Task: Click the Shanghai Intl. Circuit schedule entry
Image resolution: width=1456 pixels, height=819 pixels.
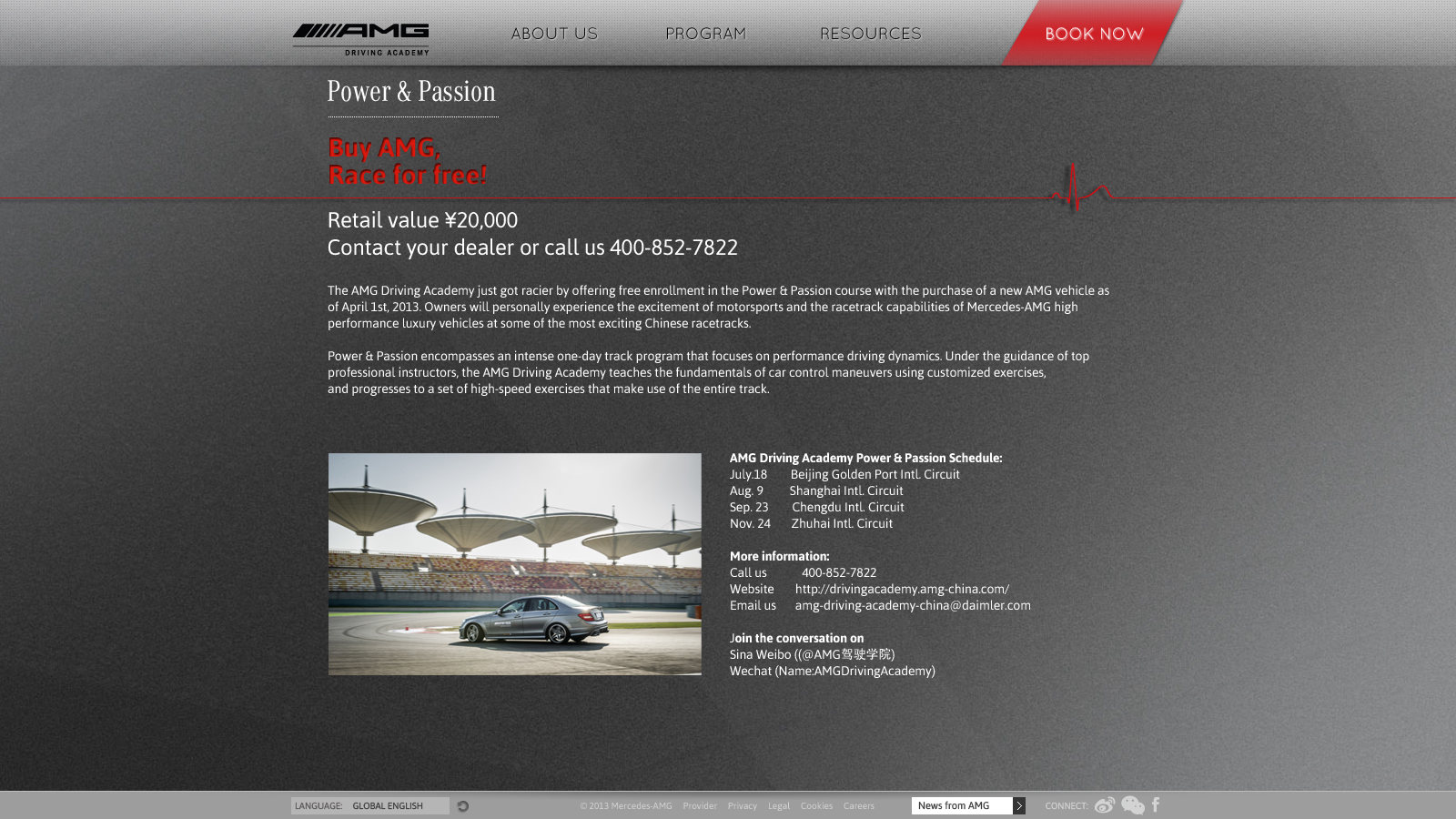Action: pos(846,490)
